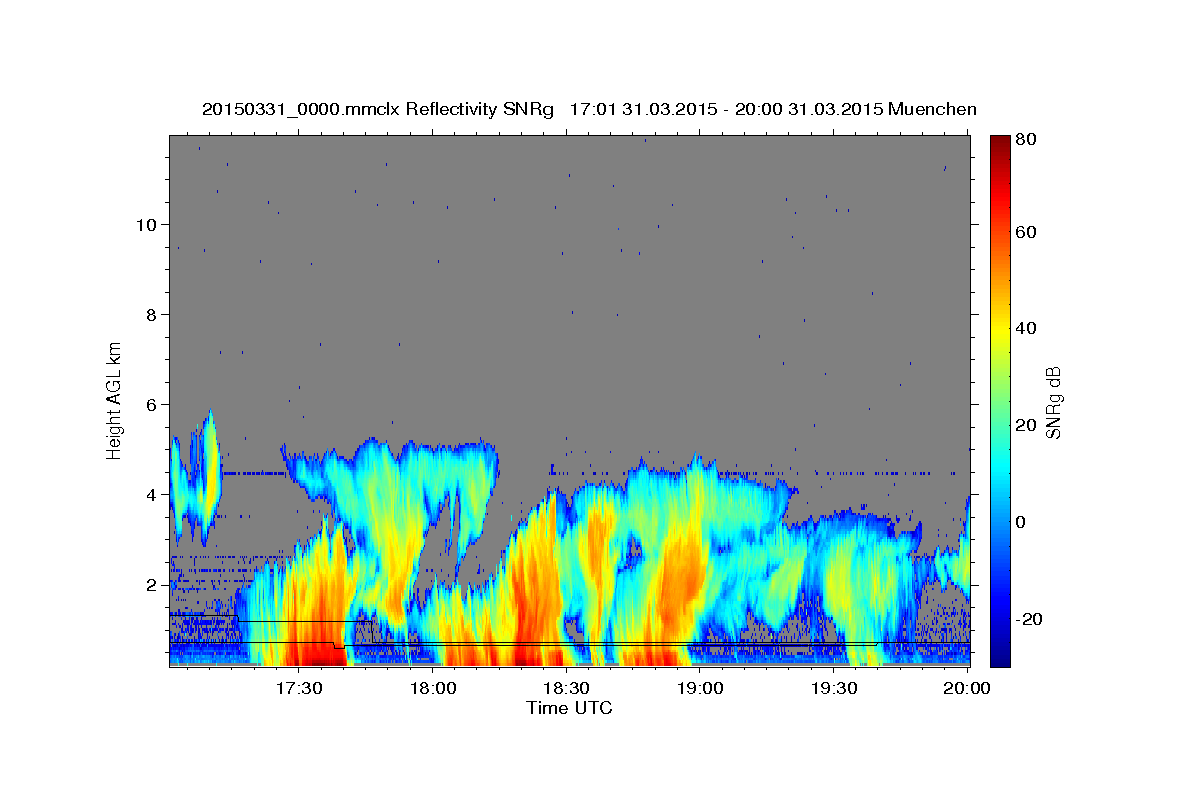This screenshot has width=1200, height=800.
Task: Click the 20:00 time tick label
Action: click(967, 689)
